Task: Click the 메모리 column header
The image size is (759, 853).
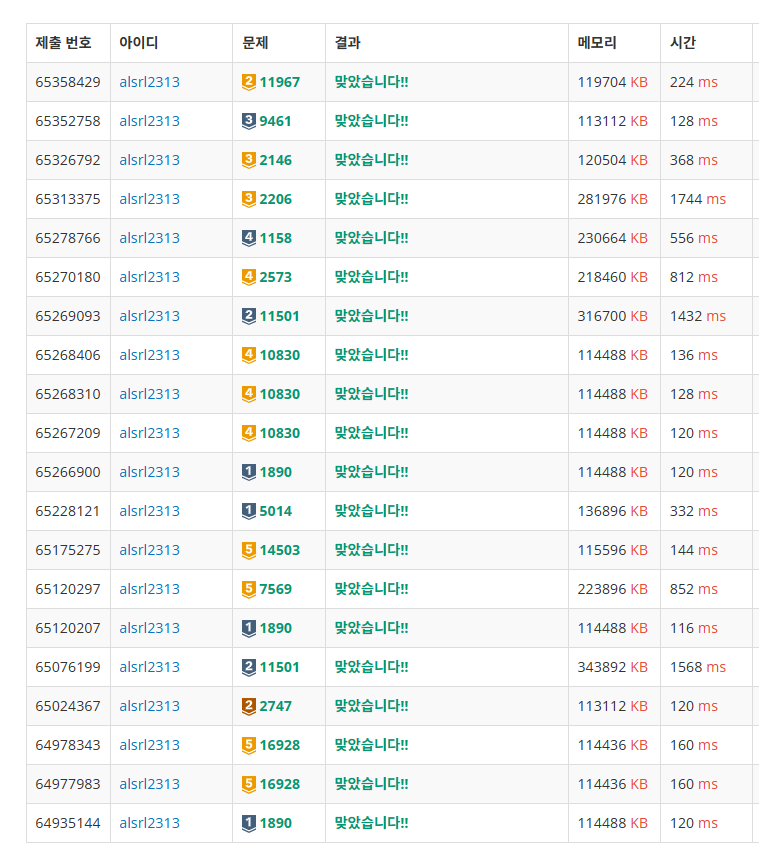Action: click(x=597, y=43)
